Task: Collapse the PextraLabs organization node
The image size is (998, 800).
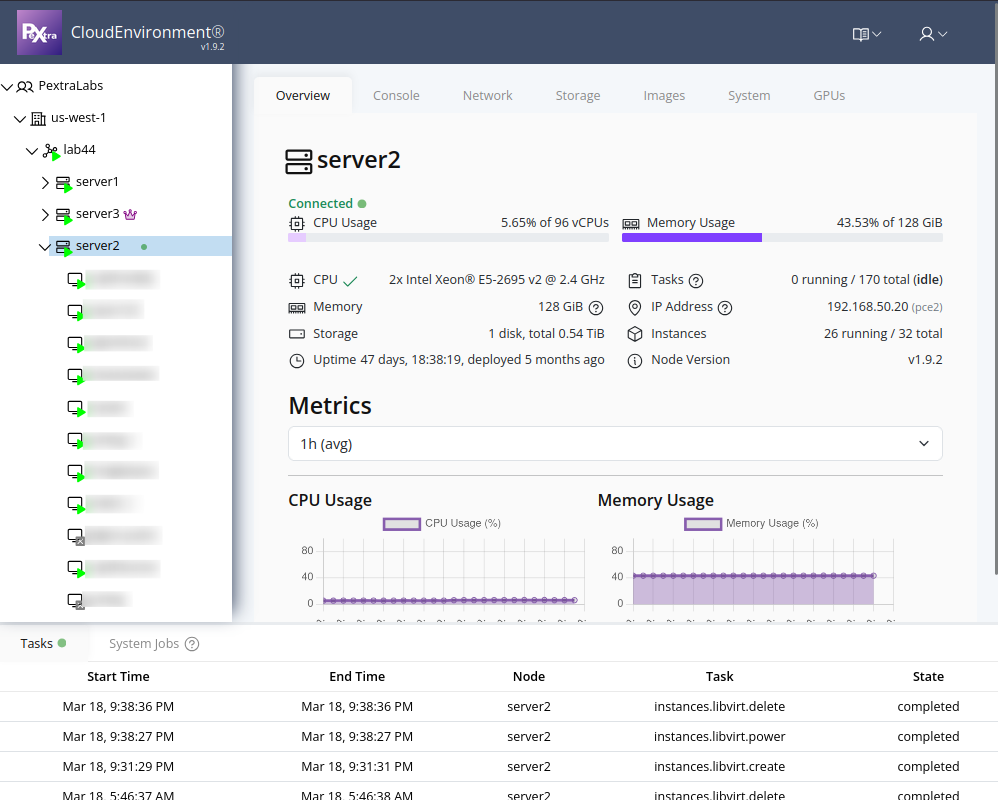Action: [x=7, y=87]
